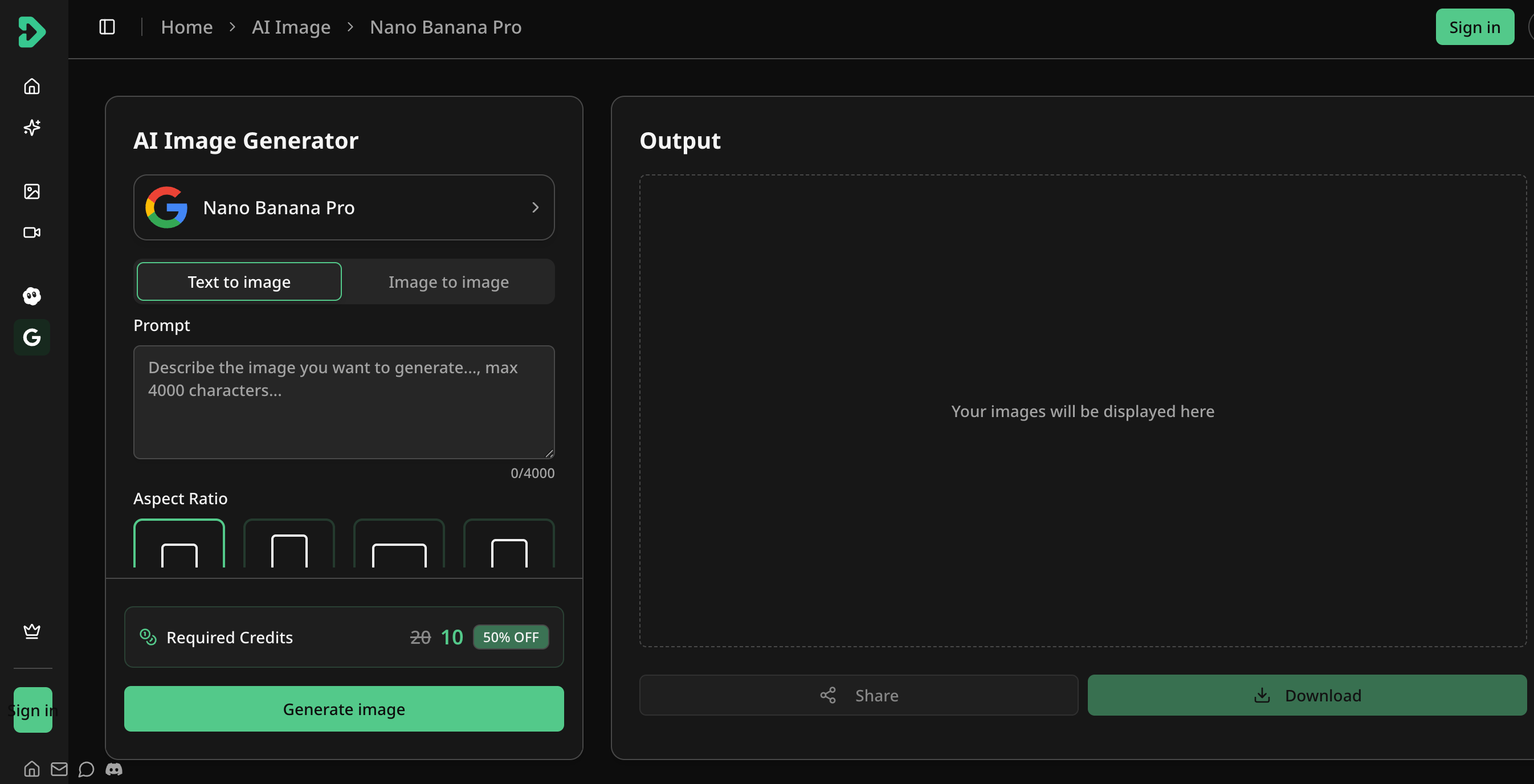
Task: Open the crown premium icon
Action: pos(31,630)
